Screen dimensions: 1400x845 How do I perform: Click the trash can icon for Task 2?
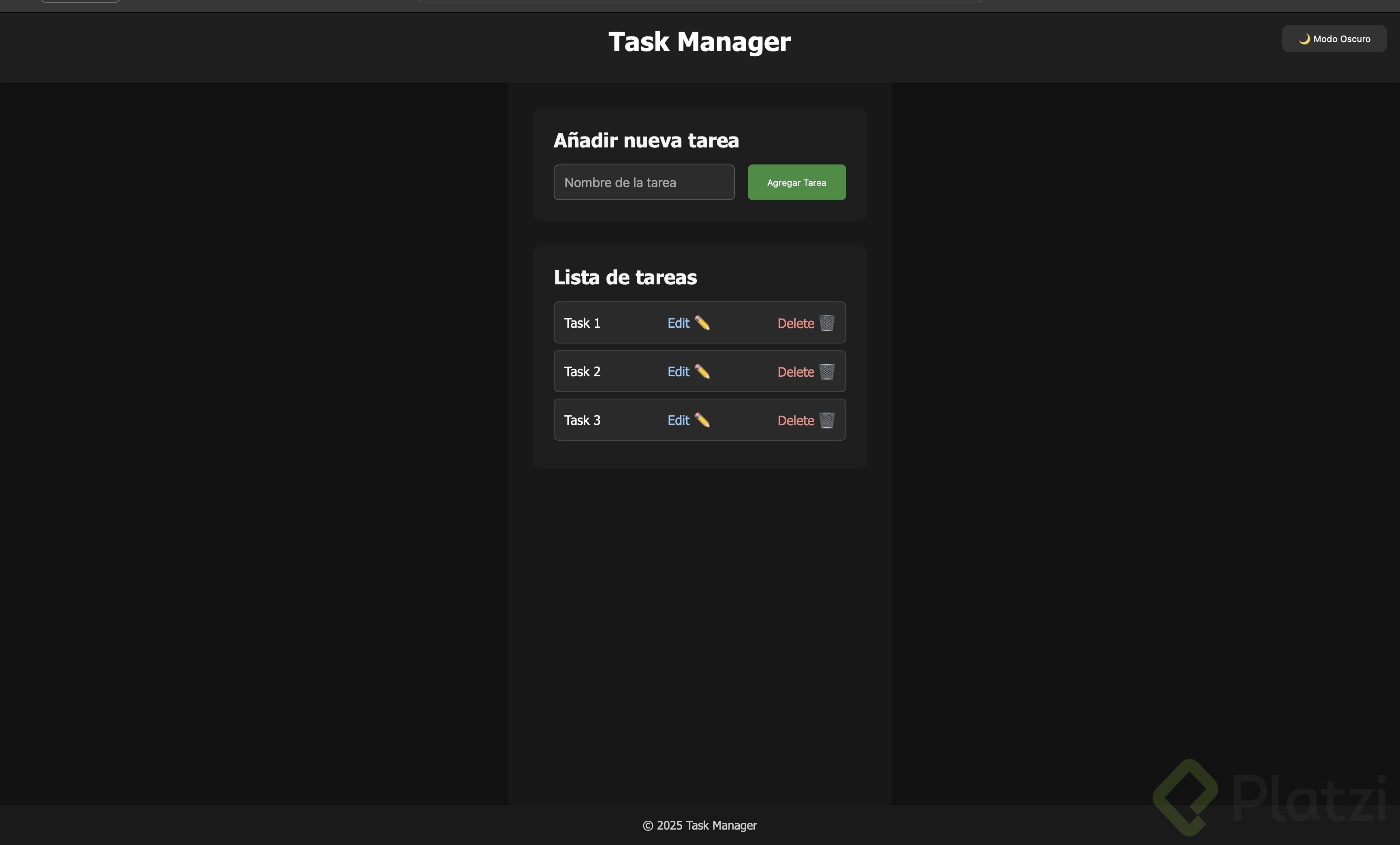click(x=827, y=371)
